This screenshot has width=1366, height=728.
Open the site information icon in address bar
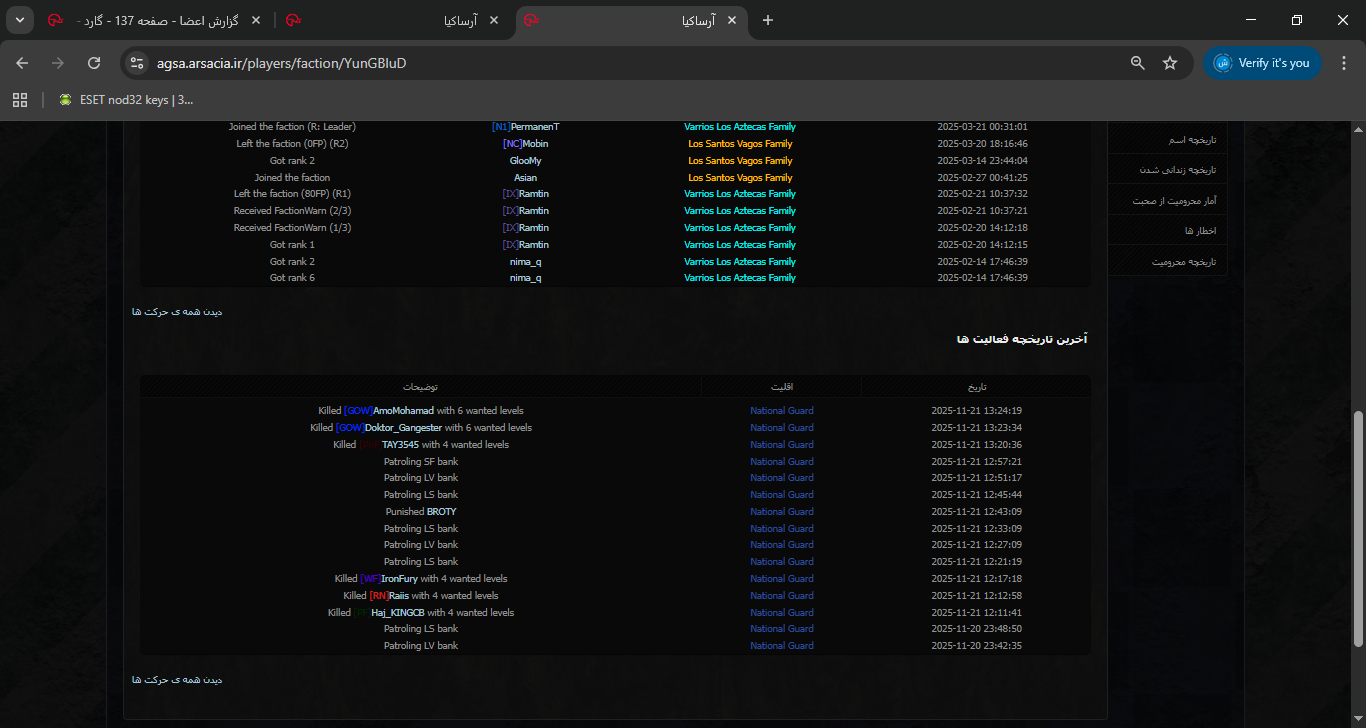138,63
